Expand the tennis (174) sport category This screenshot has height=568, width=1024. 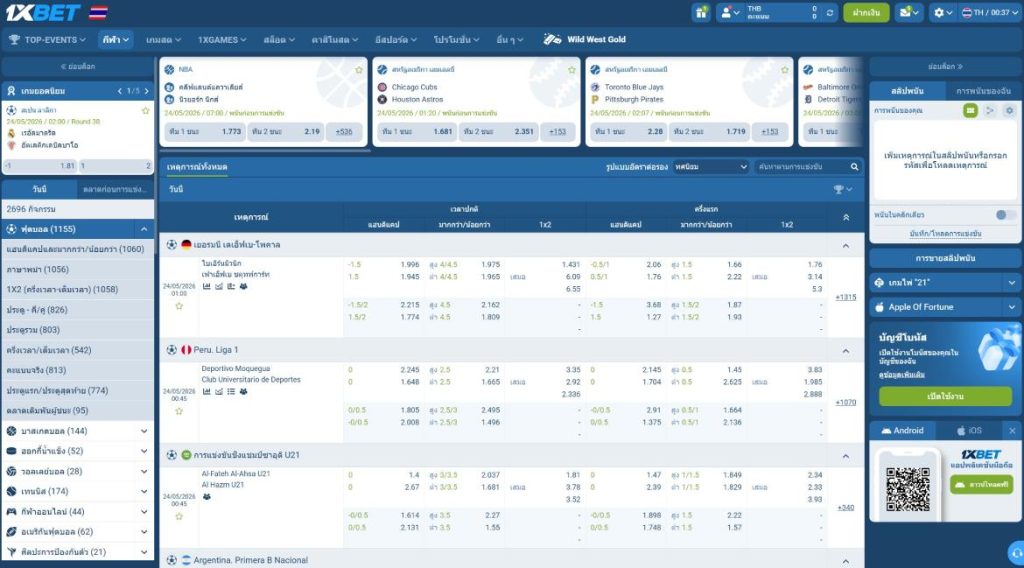tap(78, 492)
